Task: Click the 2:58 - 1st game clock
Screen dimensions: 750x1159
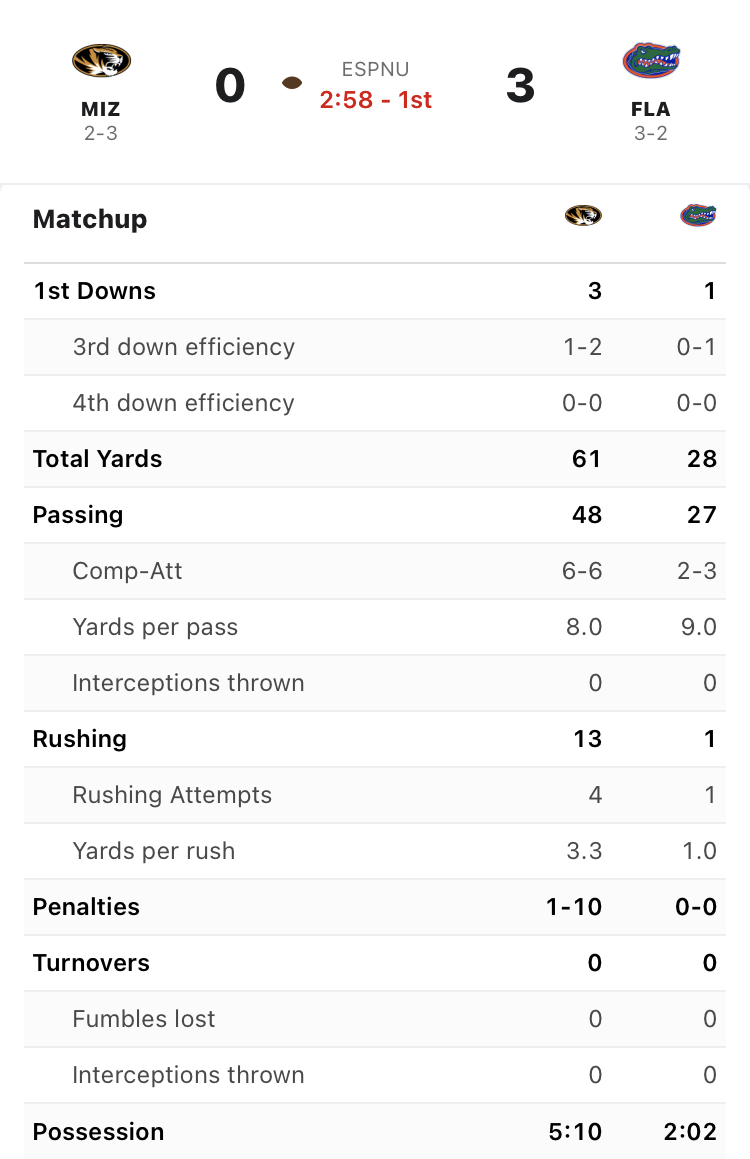Action: tap(375, 100)
